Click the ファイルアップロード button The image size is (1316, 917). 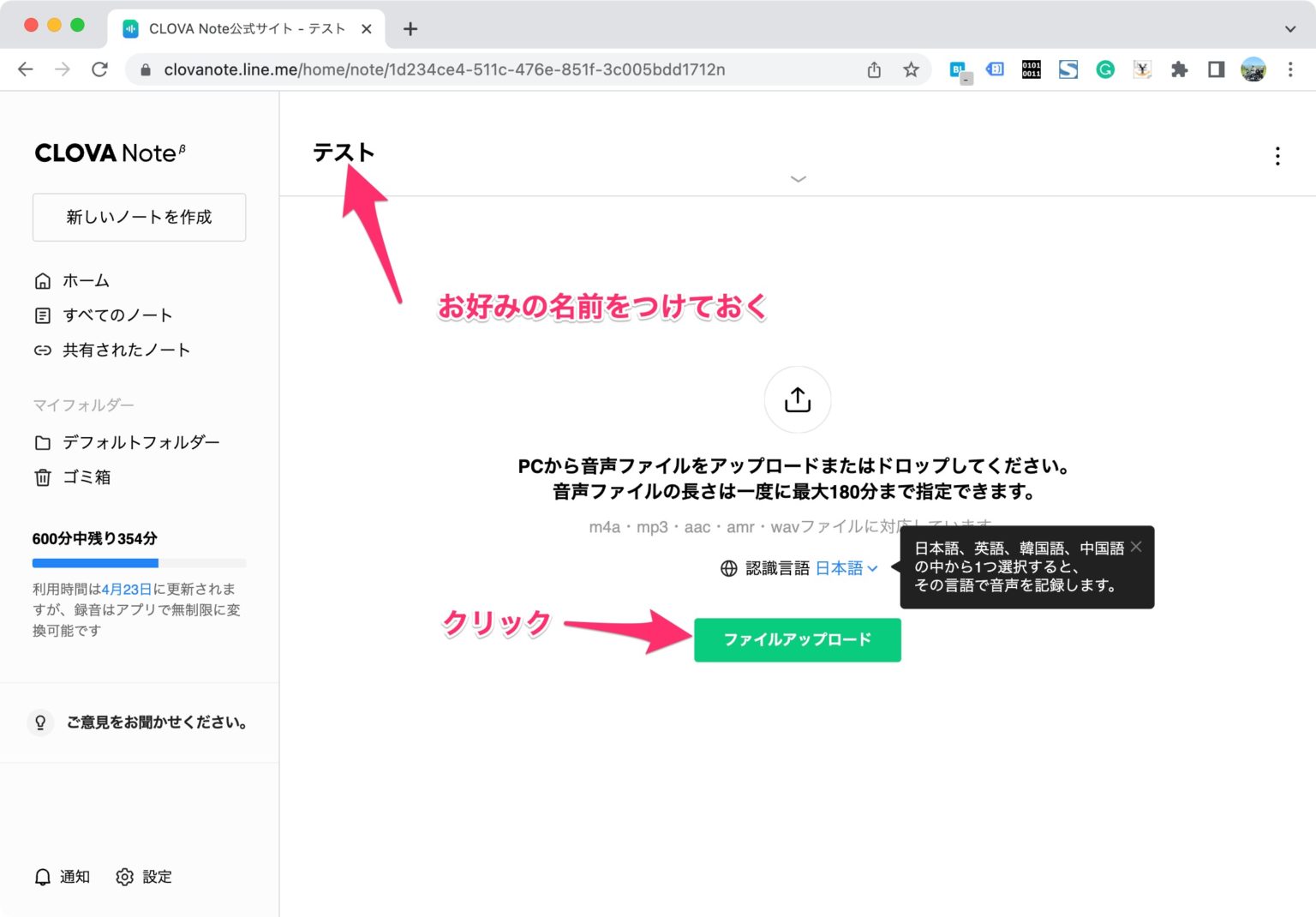[797, 639]
